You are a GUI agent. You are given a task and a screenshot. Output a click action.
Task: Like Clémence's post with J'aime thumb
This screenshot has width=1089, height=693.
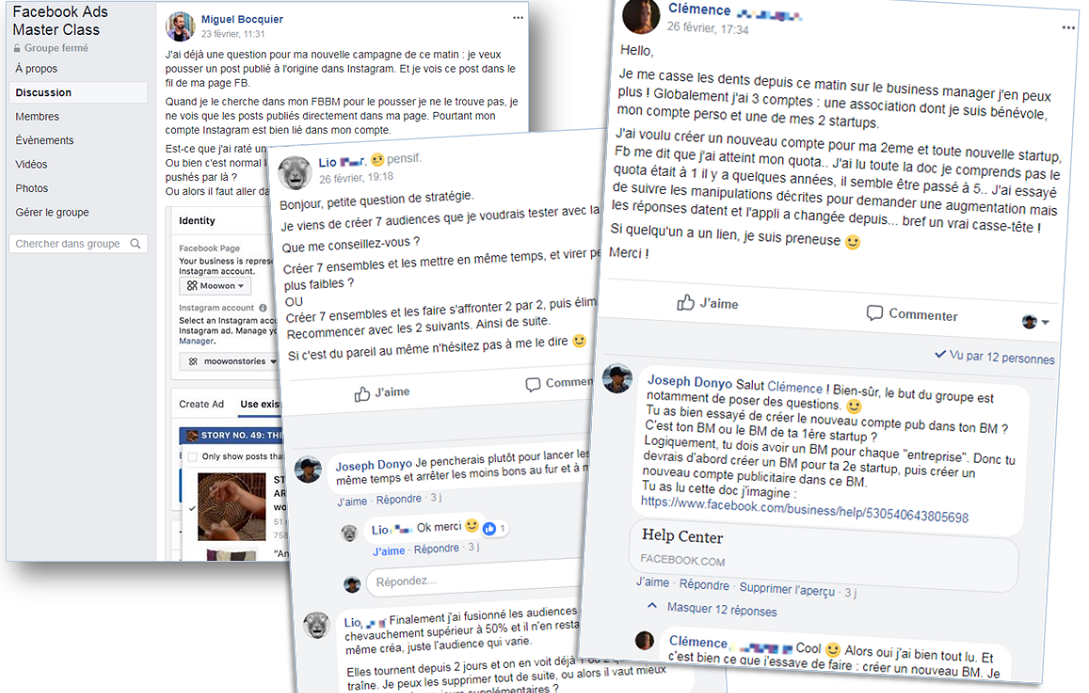click(x=707, y=303)
